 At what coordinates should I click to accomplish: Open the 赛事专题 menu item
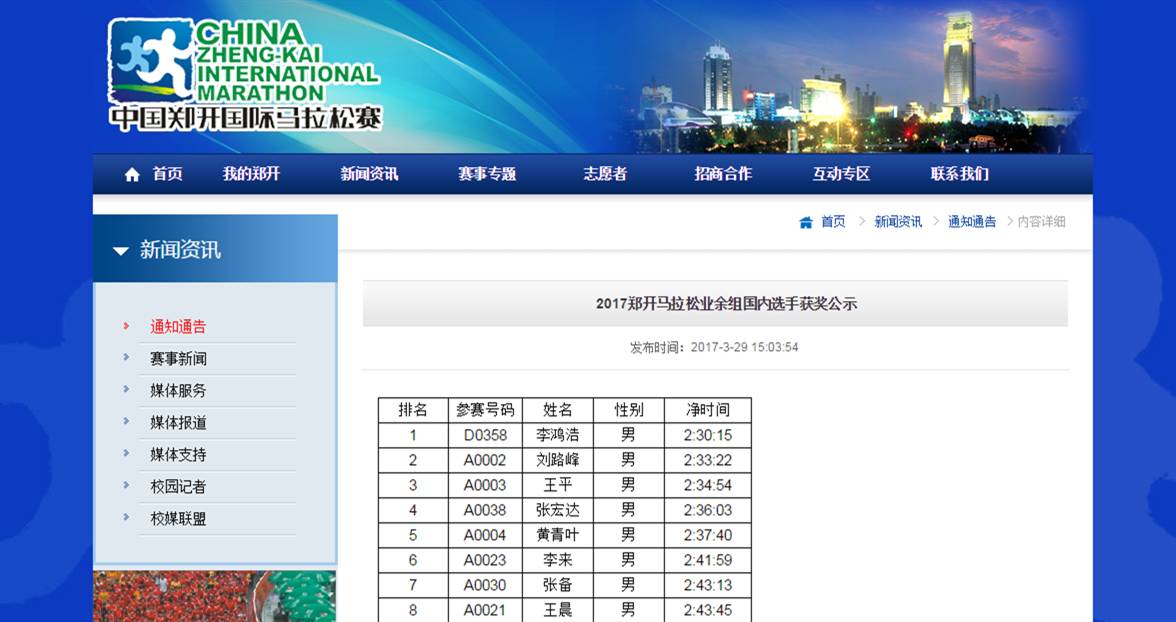click(x=487, y=174)
